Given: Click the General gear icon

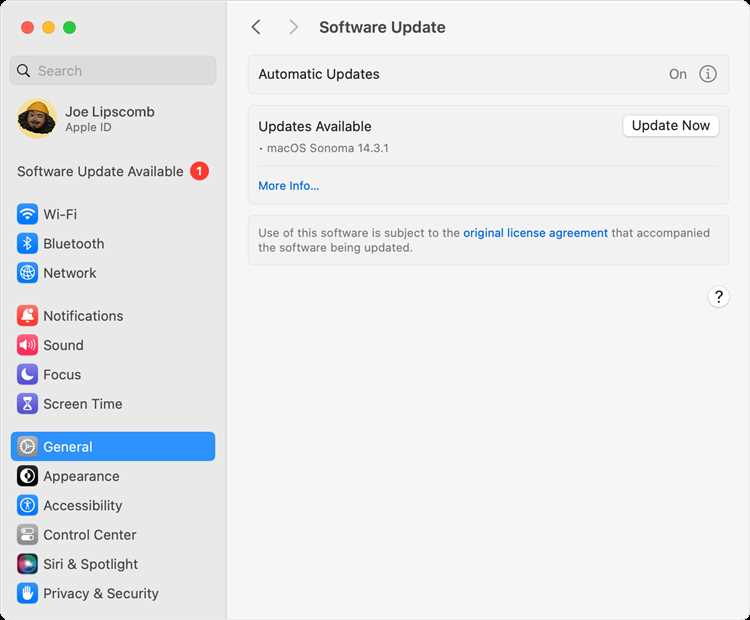Looking at the screenshot, I should 27,446.
